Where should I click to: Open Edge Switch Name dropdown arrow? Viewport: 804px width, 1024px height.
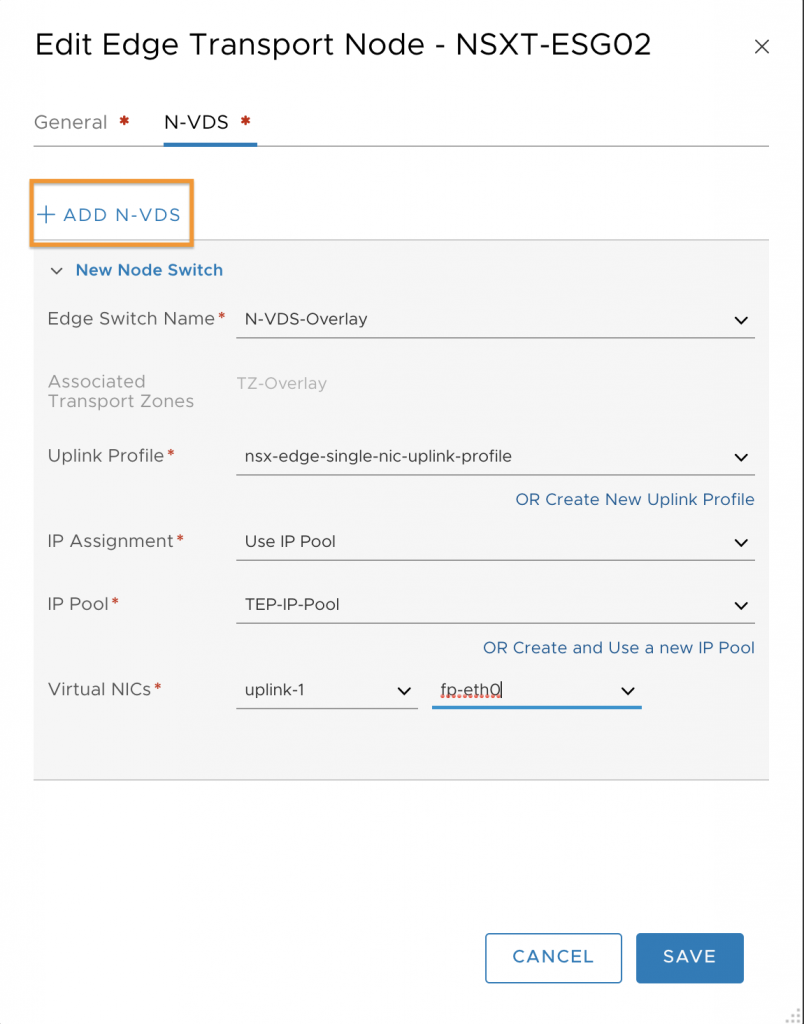coord(741,320)
